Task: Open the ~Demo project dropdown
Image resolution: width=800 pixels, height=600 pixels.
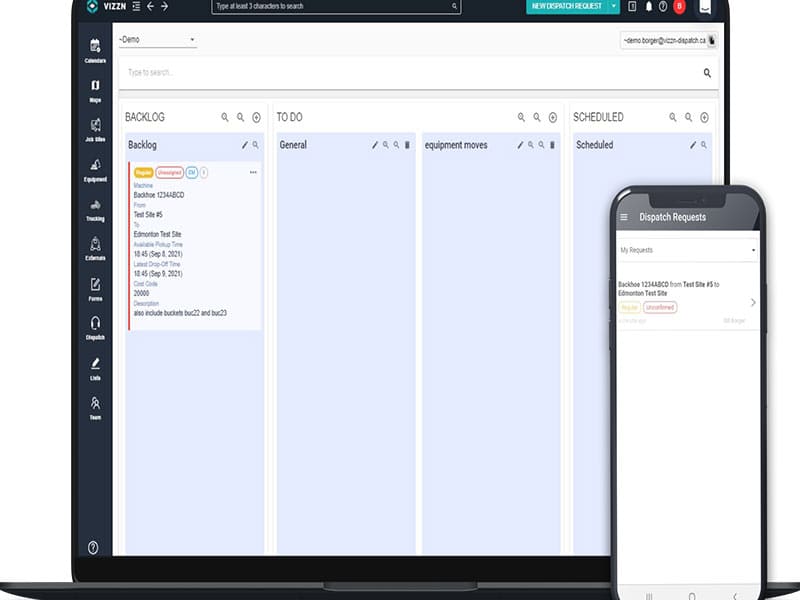Action: [157, 40]
